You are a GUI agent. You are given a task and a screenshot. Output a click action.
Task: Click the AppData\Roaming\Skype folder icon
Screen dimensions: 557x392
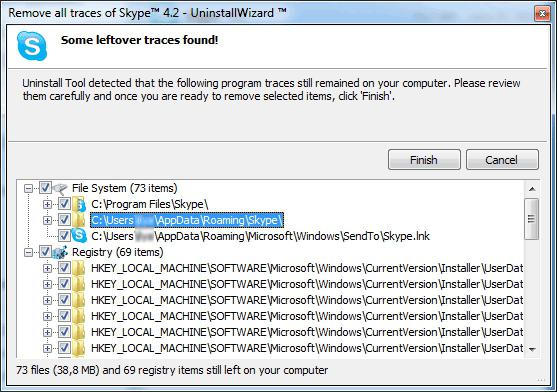(x=79, y=220)
